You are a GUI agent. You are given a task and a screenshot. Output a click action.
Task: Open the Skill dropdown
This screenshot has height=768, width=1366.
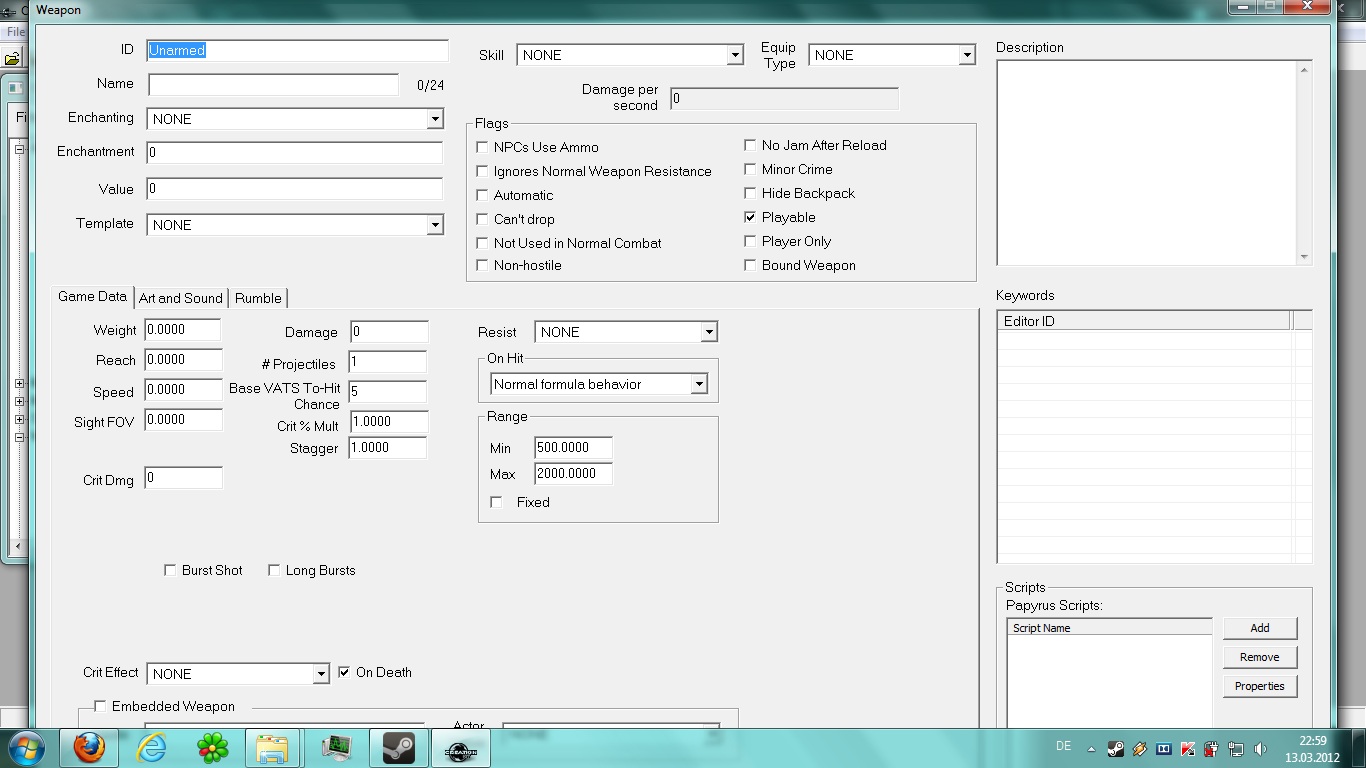pos(735,55)
